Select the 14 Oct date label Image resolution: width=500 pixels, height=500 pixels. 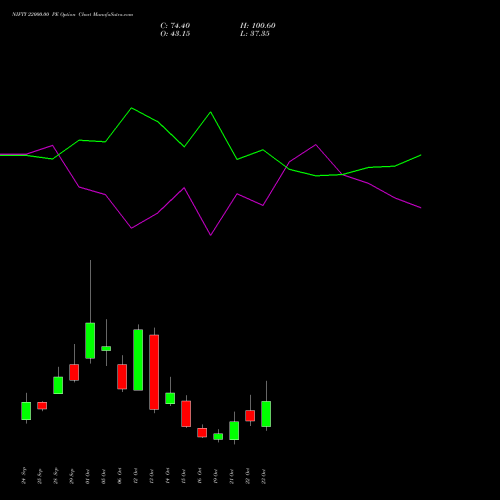pyautogui.click(x=168, y=476)
